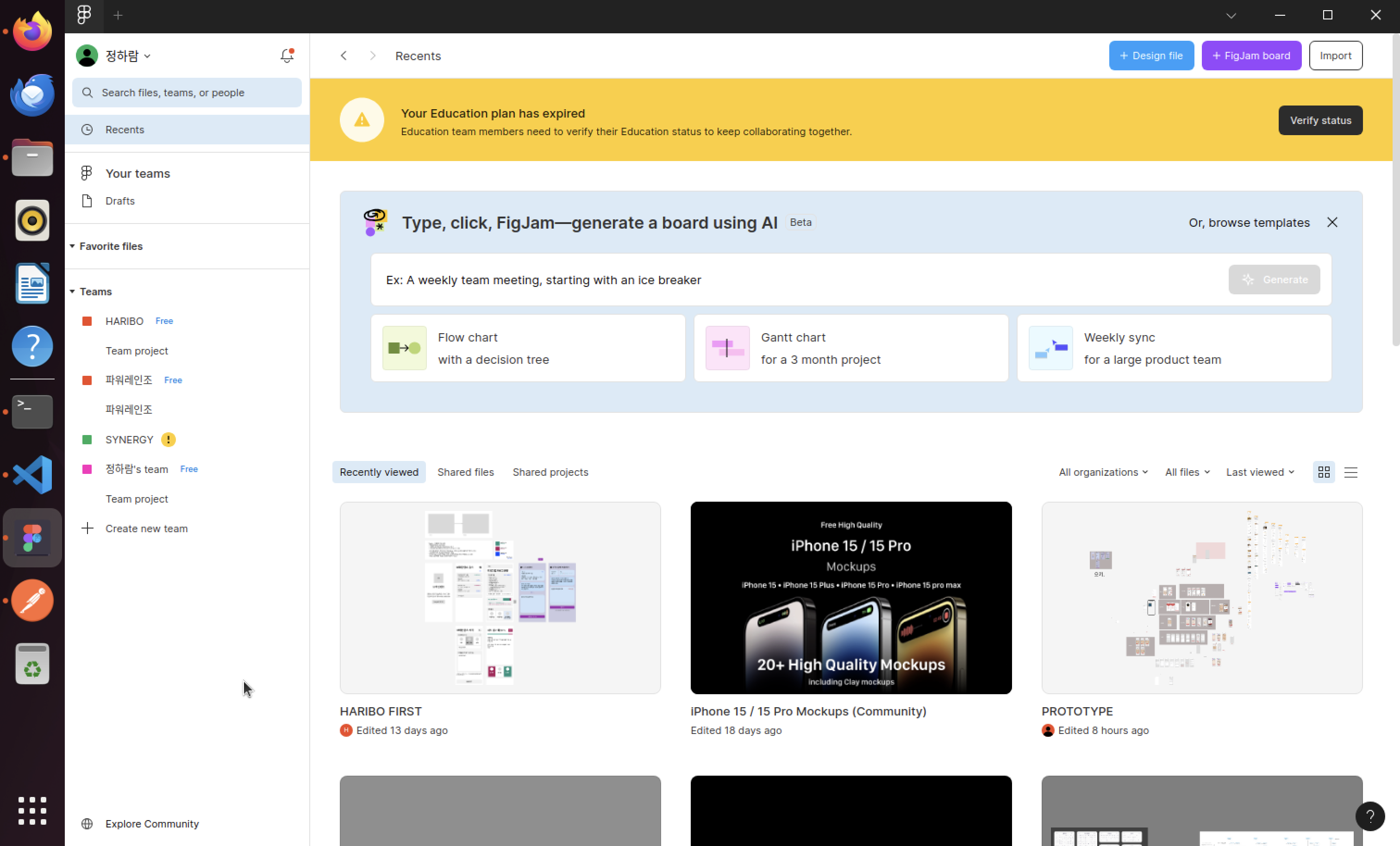The image size is (1400, 846).
Task: Click the FigJam AI spiral logo
Action: pos(375,222)
